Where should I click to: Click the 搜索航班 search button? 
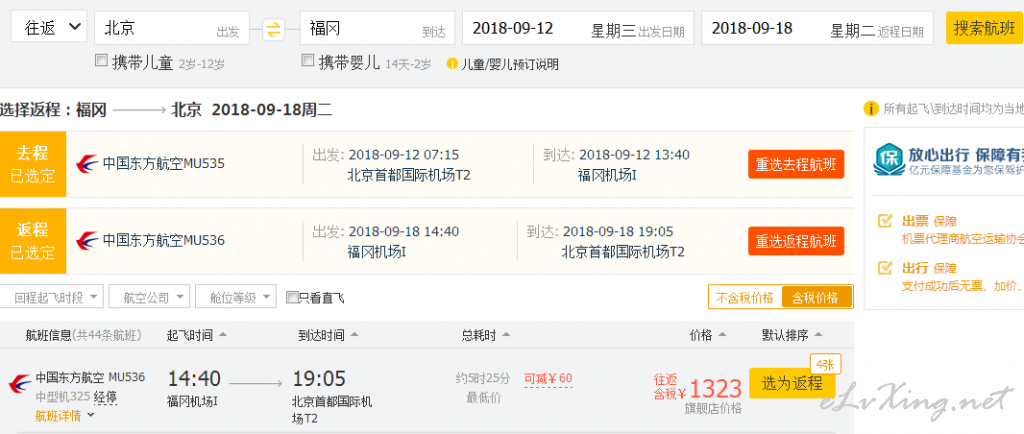point(984,28)
